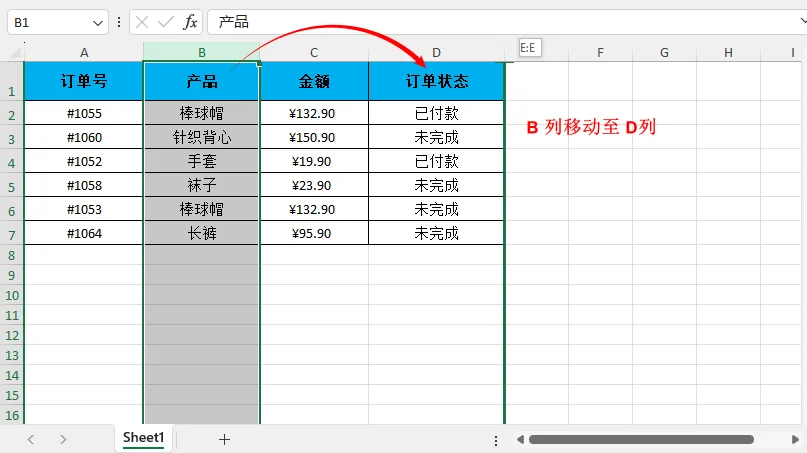
Task: Expand the formula bar with right chevron
Action: (x=803, y=21)
